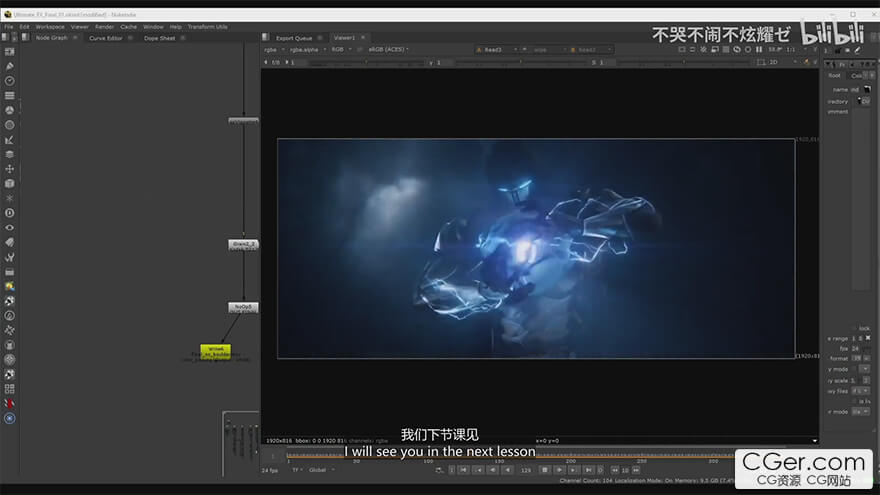Open the File menu
This screenshot has height=495, width=880.
8,26
